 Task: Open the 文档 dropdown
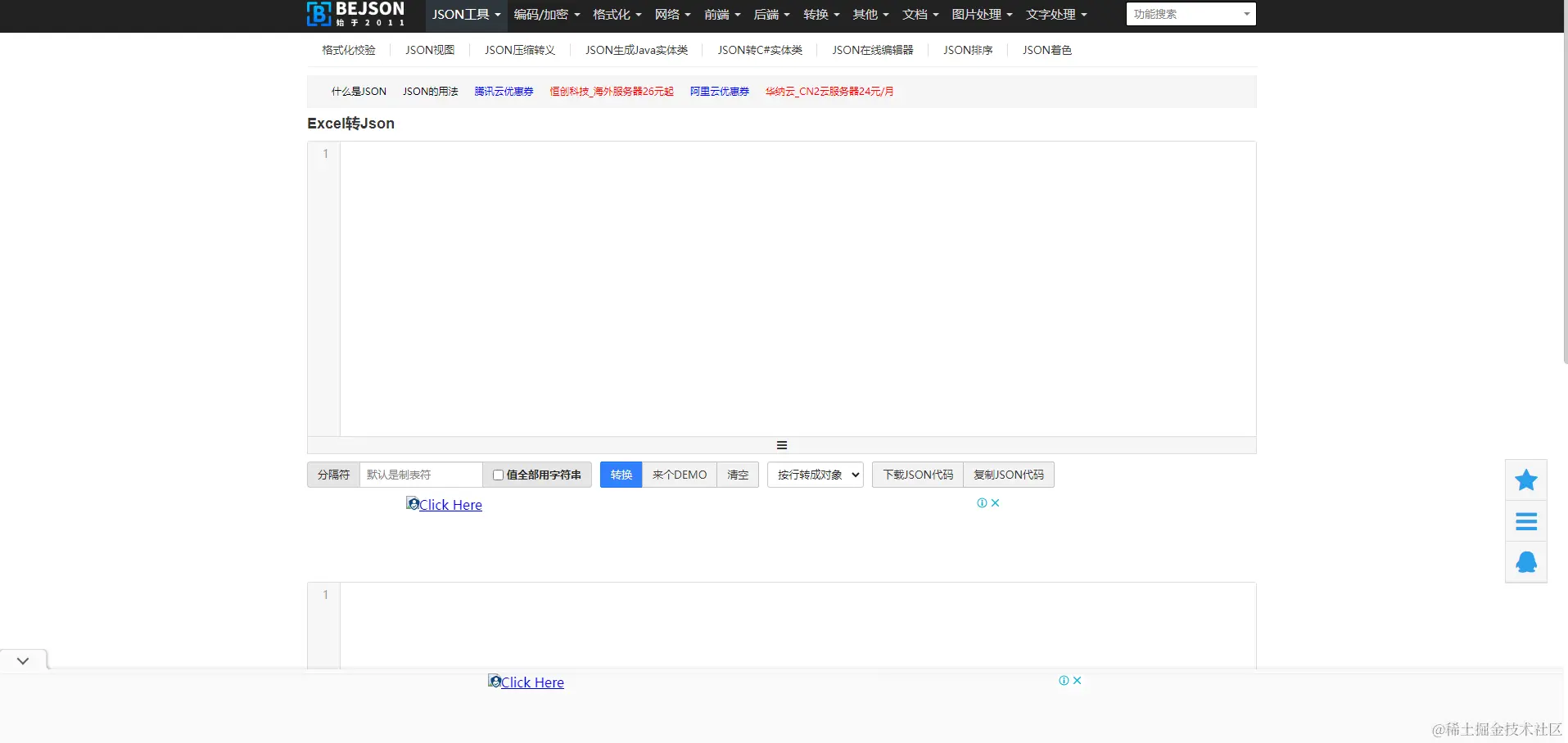point(920,15)
